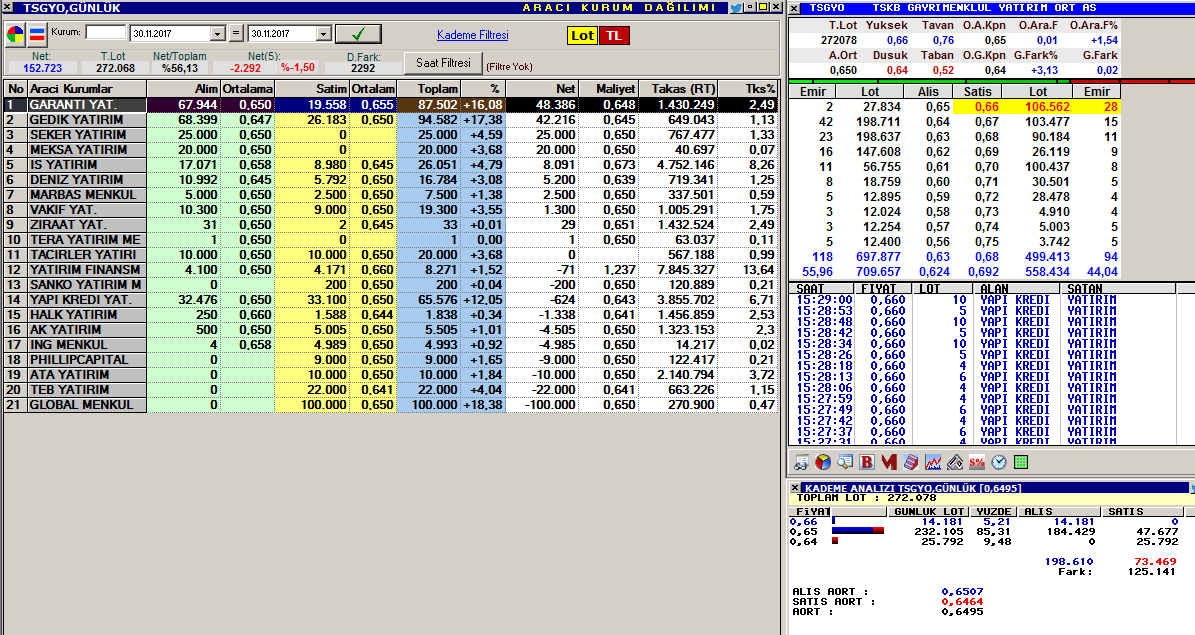
Task: Sort by the Alim column header
Action: (x=184, y=88)
